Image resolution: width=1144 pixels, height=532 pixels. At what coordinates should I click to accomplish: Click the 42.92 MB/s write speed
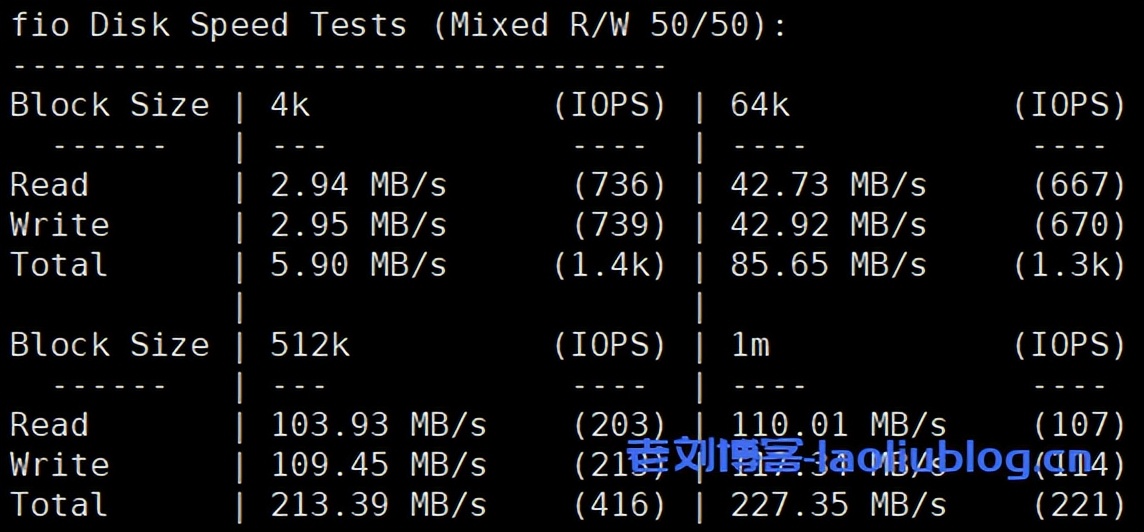[x=828, y=225]
